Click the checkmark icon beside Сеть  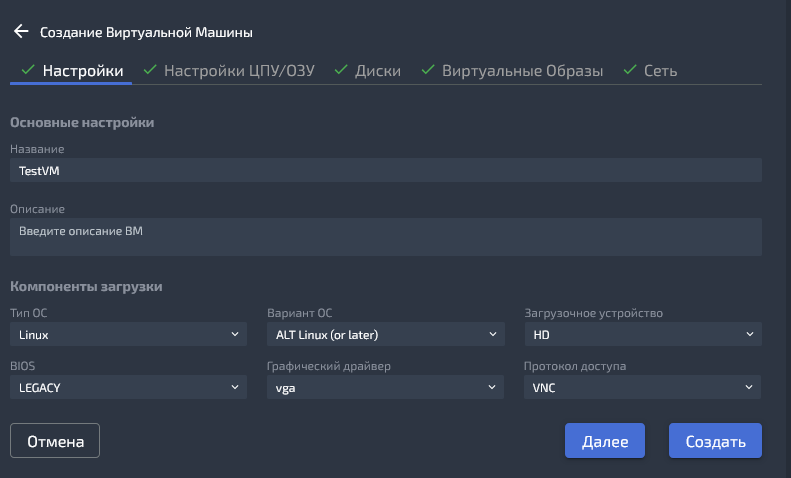[630, 71]
